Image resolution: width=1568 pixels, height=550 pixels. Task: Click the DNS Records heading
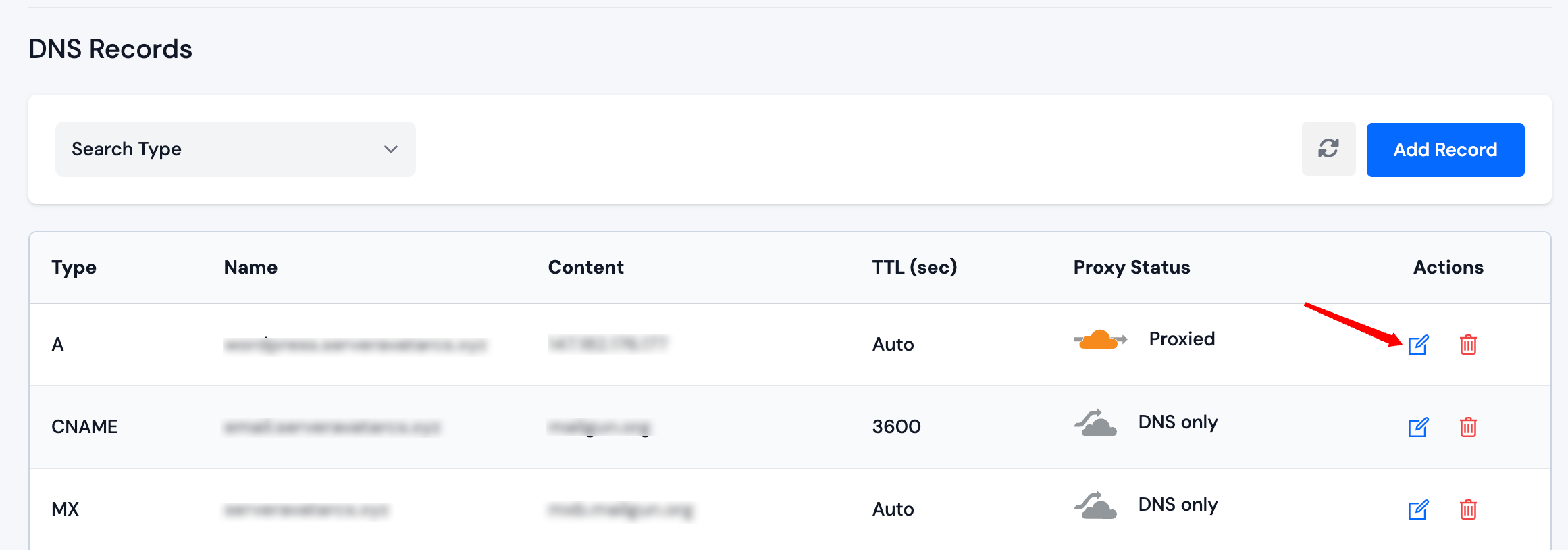pyautogui.click(x=110, y=48)
